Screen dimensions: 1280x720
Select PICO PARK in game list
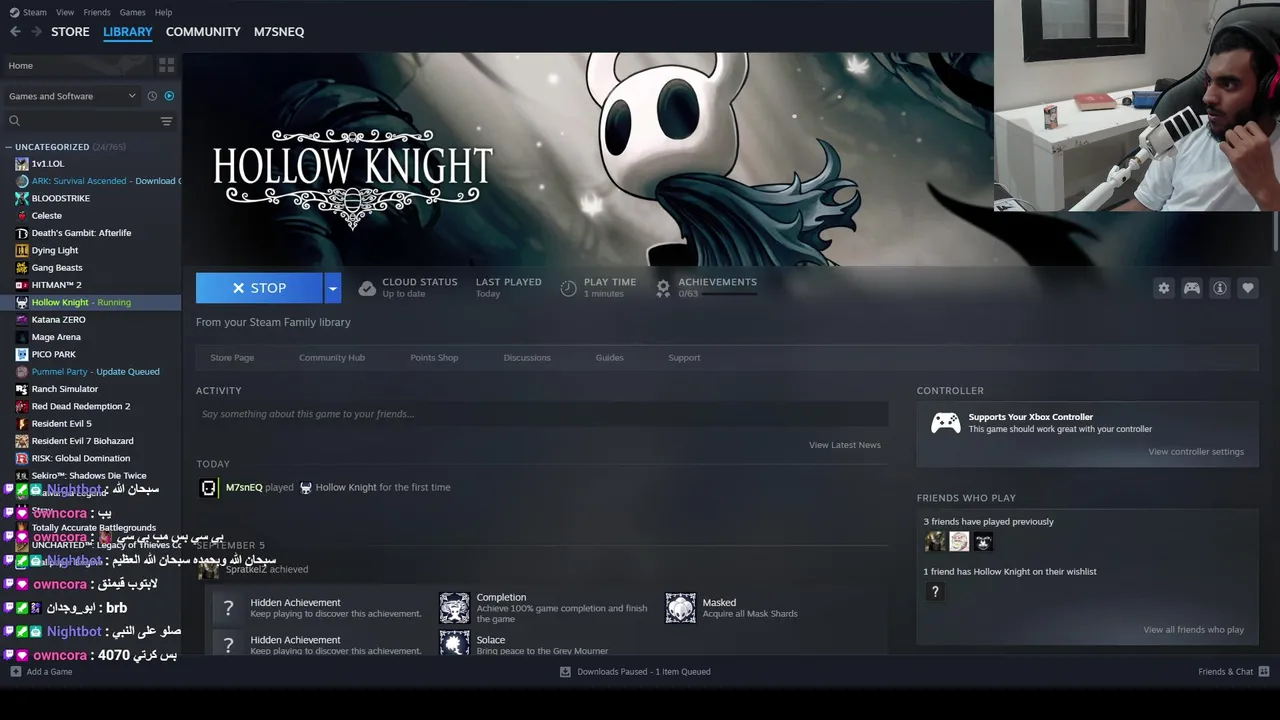(54, 354)
